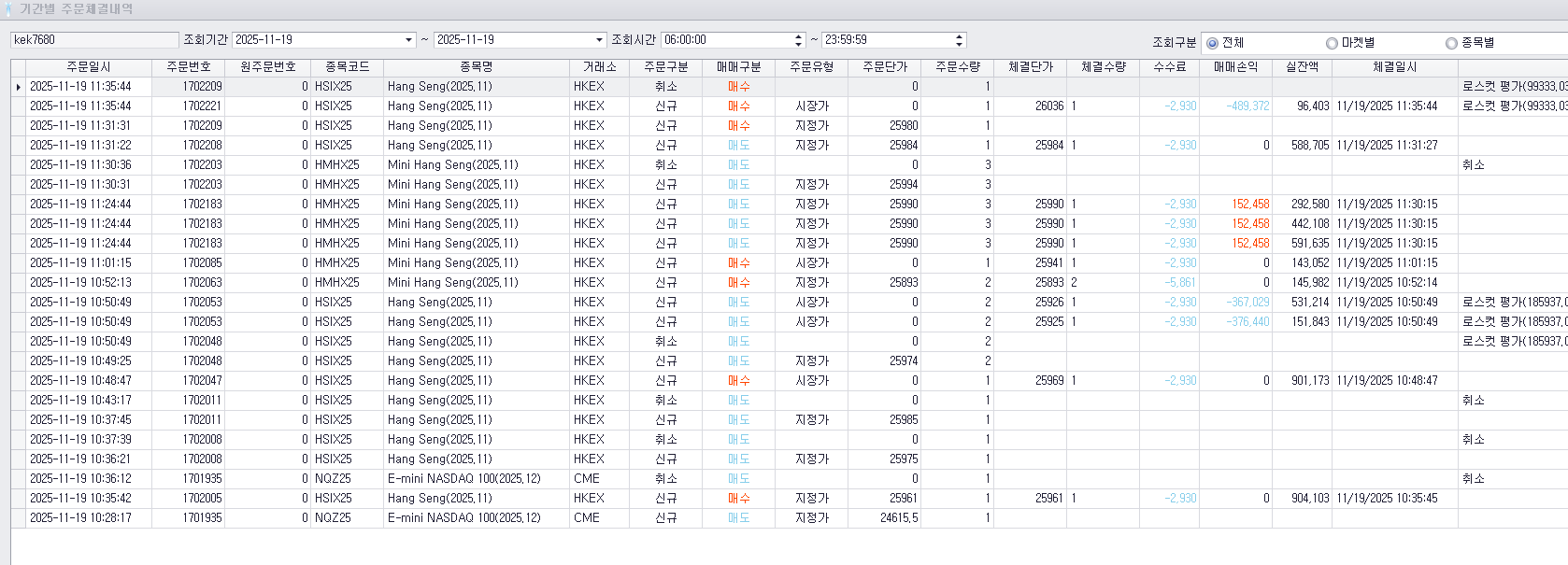This screenshot has height=565, width=1568.
Task: Click inside the 23:59:59 time field
Action: tap(887, 40)
